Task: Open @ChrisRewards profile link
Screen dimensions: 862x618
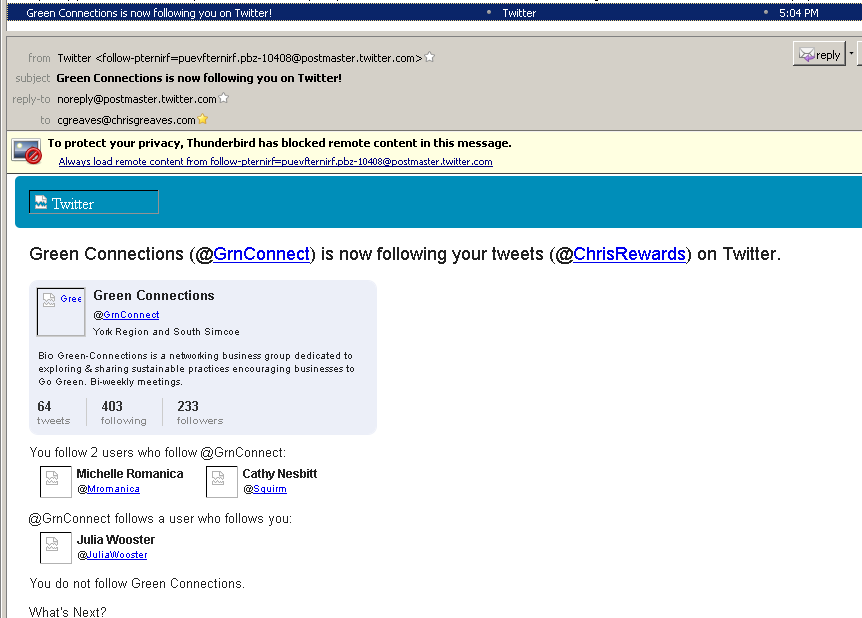Action: [629, 254]
